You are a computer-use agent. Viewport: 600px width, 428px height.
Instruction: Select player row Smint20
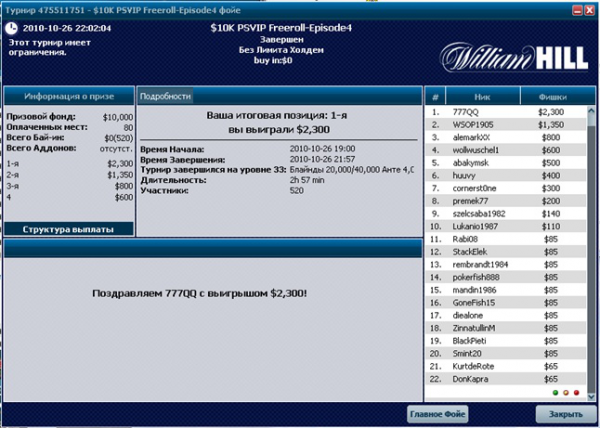505,353
